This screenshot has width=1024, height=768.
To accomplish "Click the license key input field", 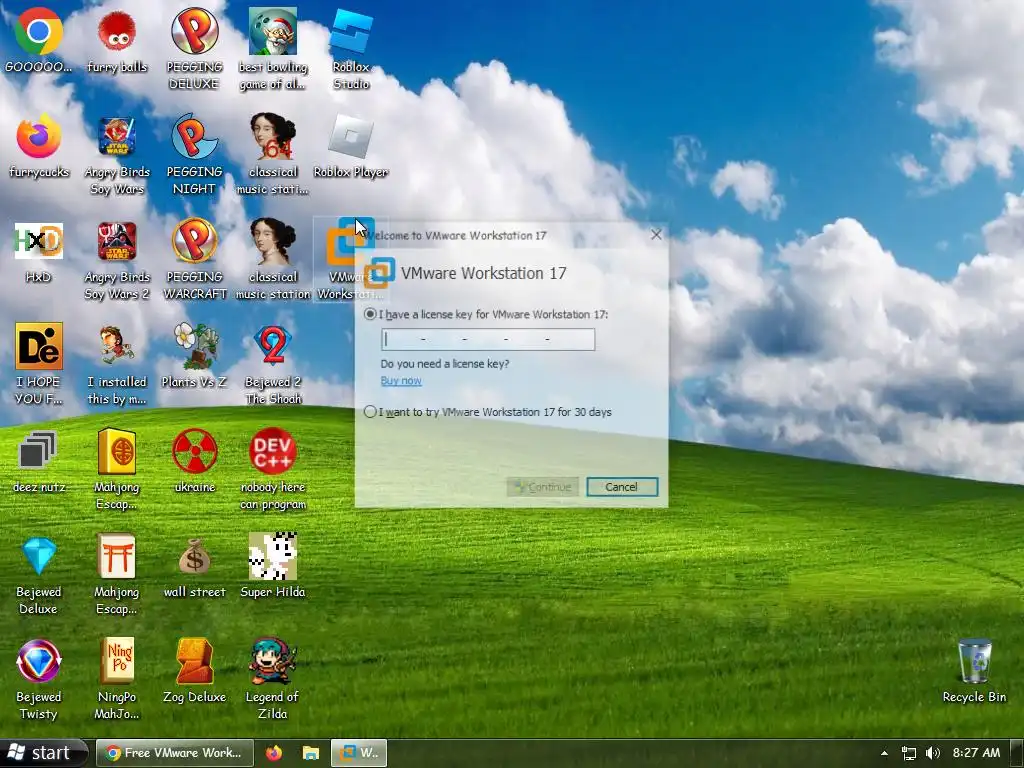I will [488, 340].
